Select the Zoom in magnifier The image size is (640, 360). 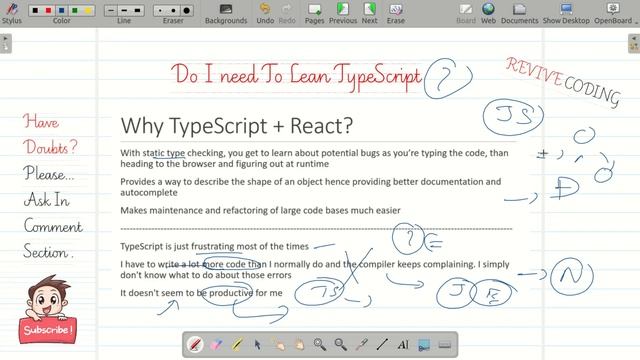(x=320, y=344)
